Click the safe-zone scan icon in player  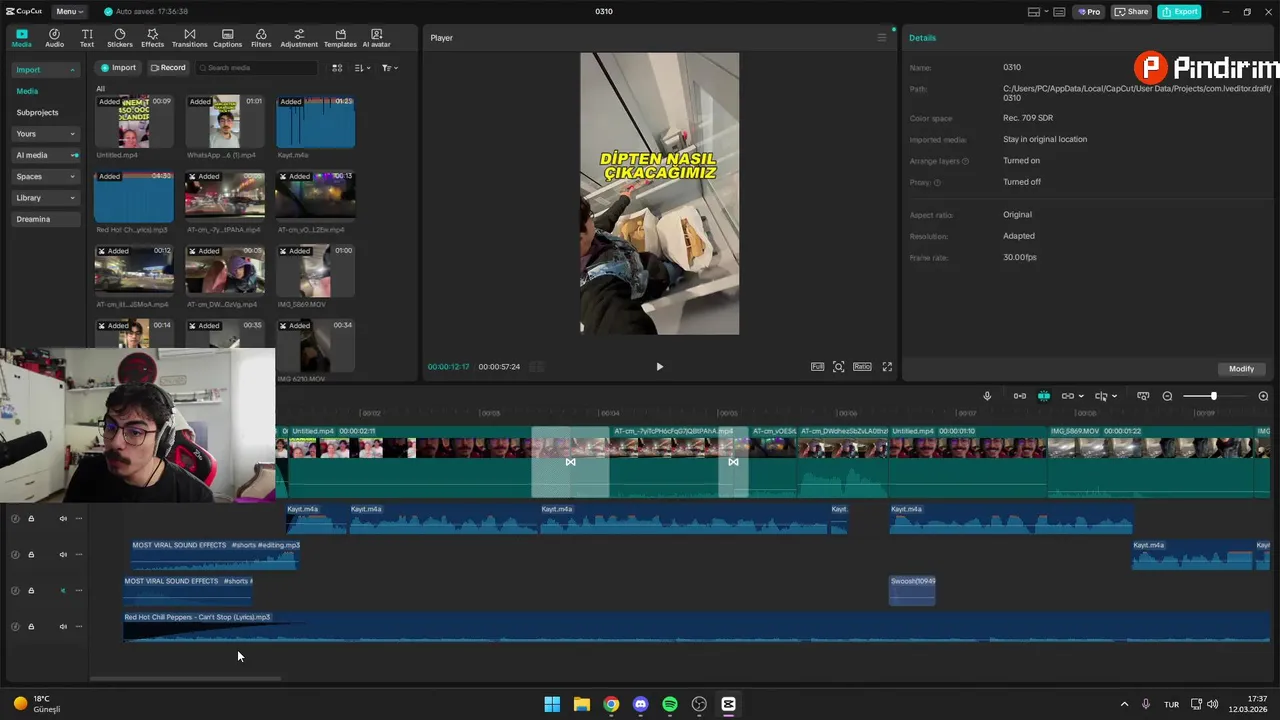click(x=838, y=367)
